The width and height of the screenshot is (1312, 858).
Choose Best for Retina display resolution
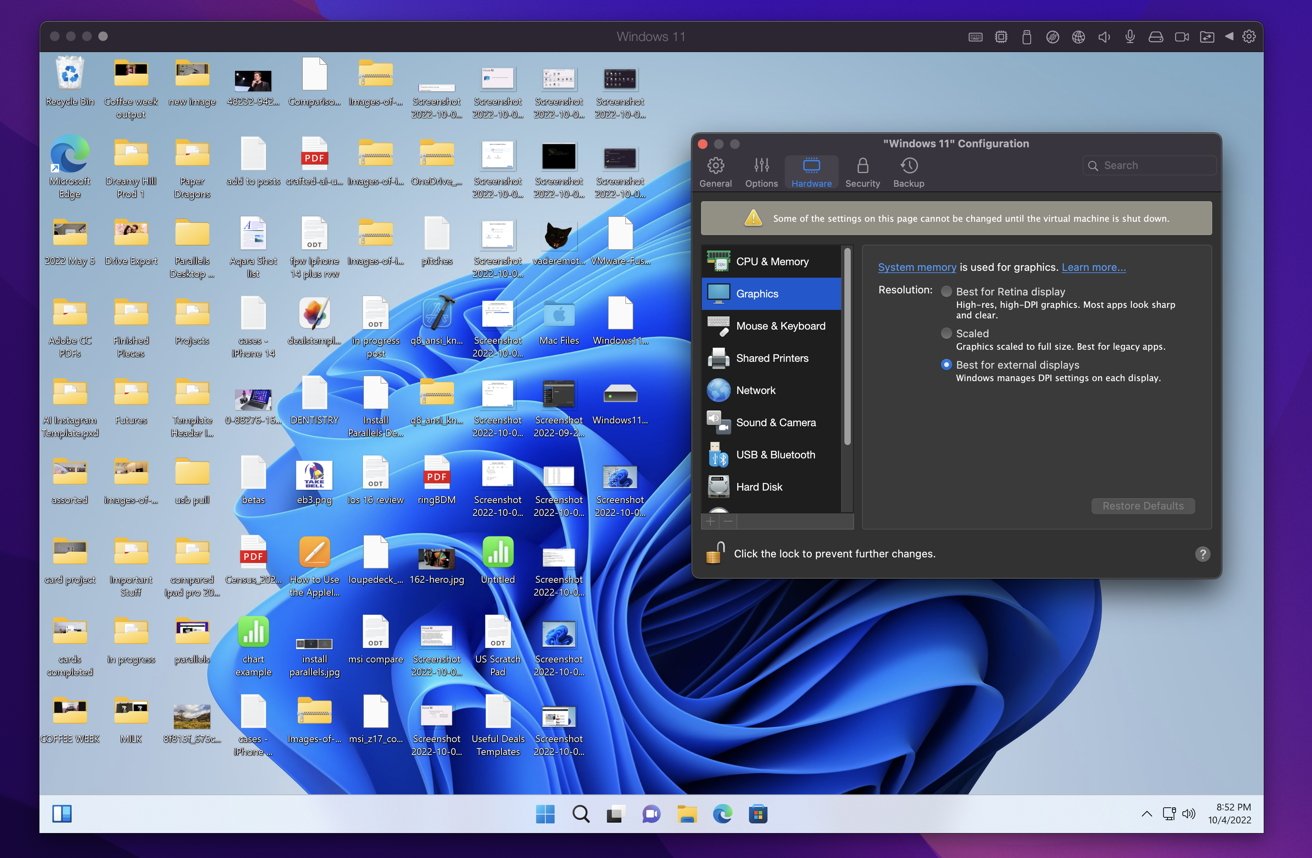946,292
